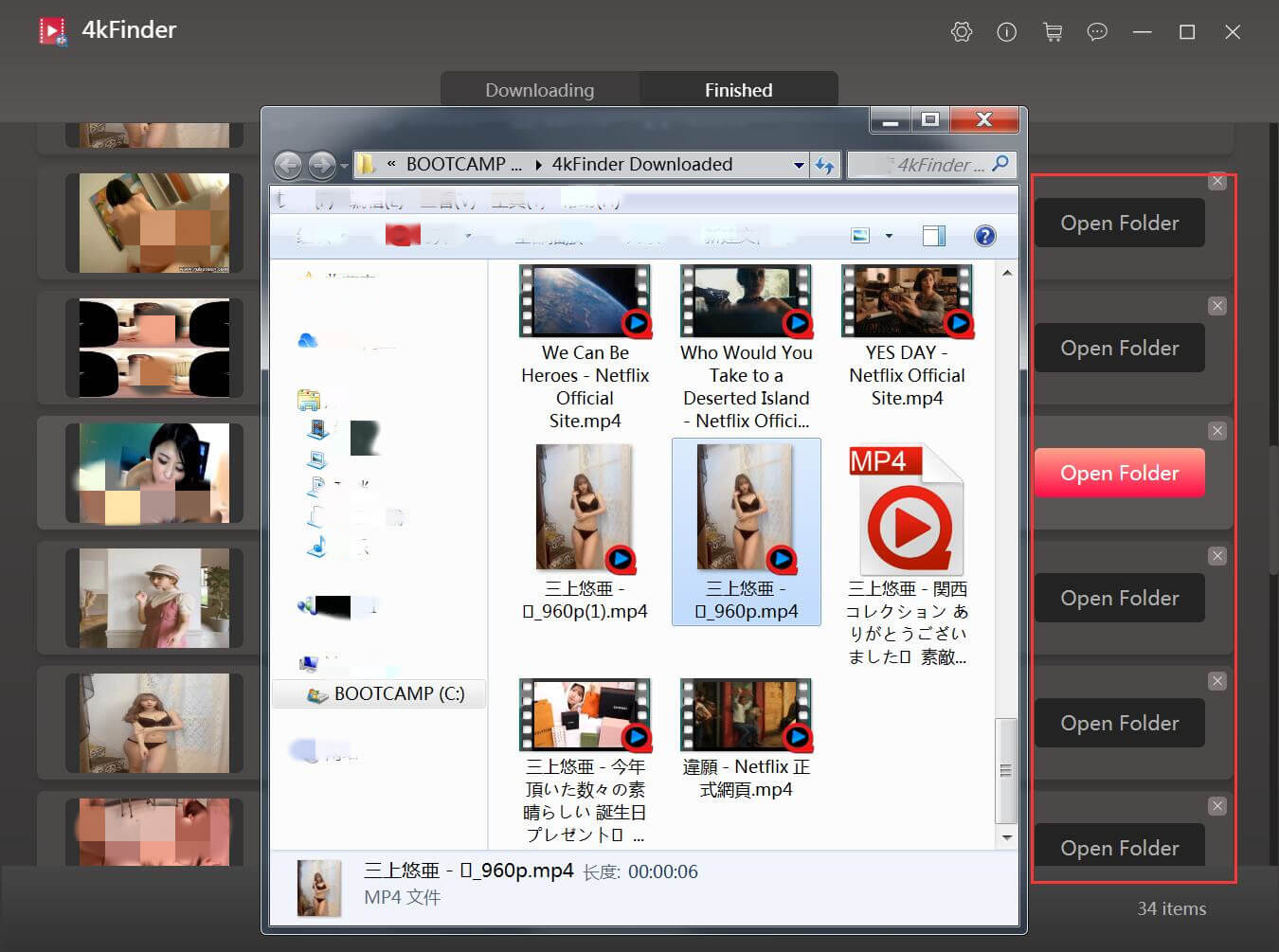Select the YES DAY Netflix video thumbnail
This screenshot has height=952, width=1279.
tap(906, 301)
